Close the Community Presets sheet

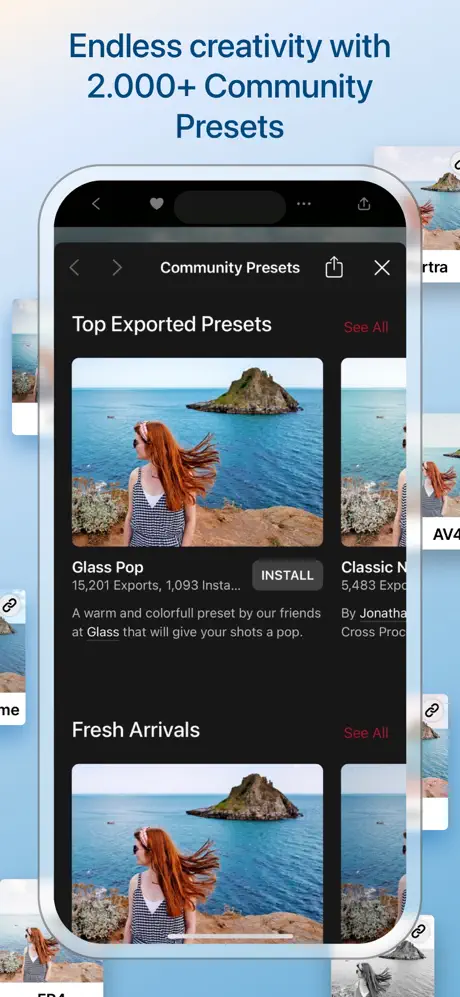pos(382,268)
